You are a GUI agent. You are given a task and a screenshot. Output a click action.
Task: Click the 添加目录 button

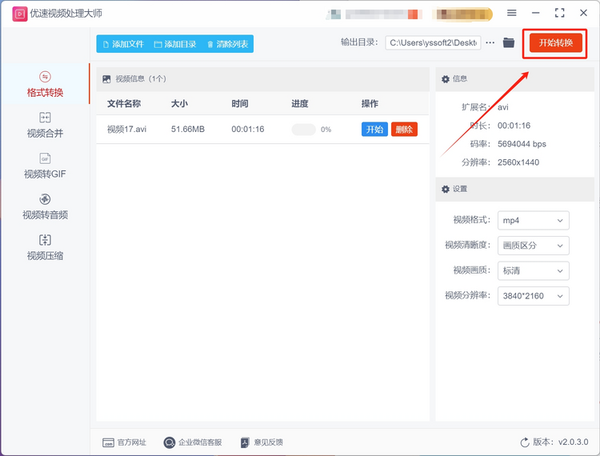pos(175,44)
